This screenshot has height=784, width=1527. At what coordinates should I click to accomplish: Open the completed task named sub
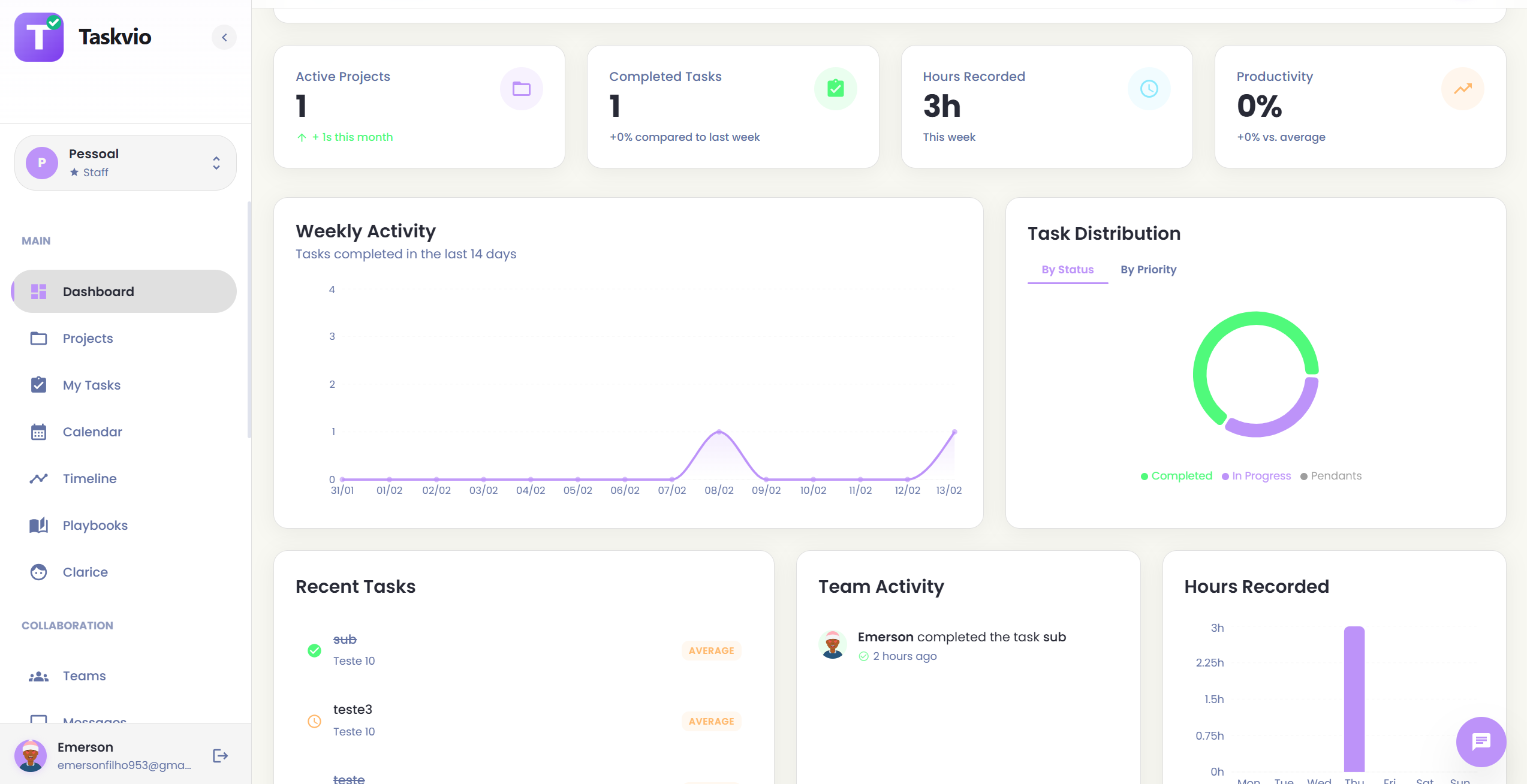click(345, 639)
